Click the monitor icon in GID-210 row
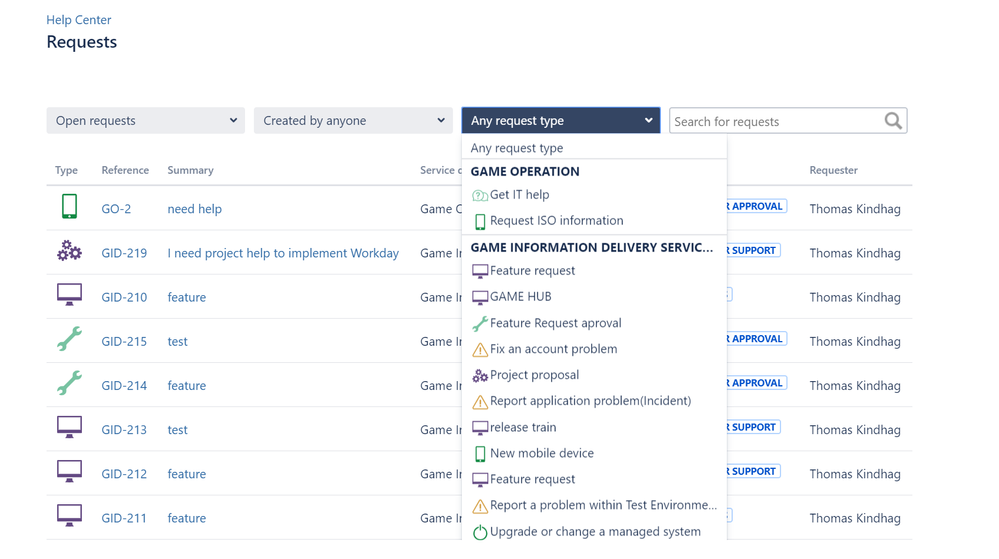999x559 pixels. 69,294
